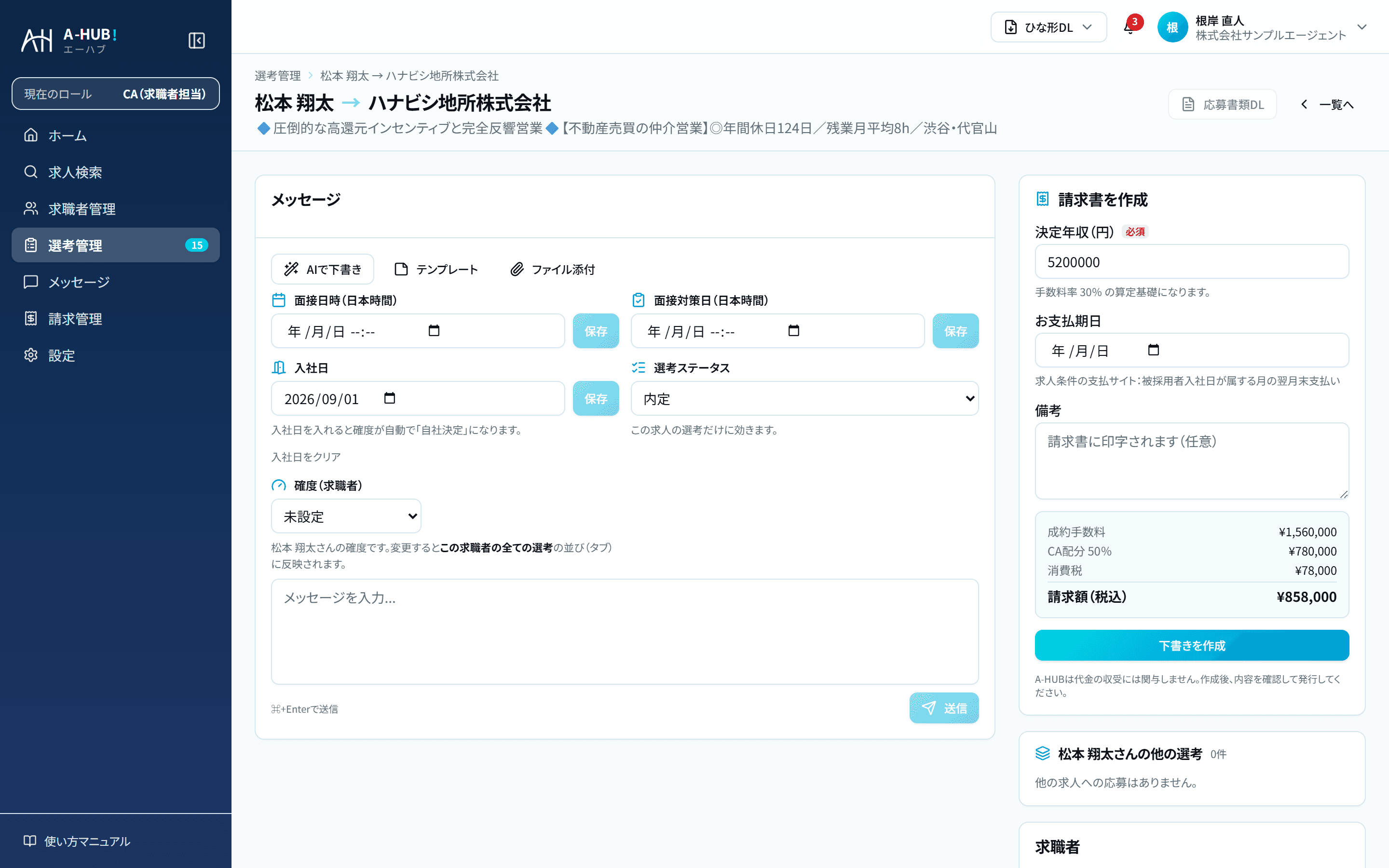1389x868 pixels.
Task: Click the A-HUB logo
Action: click(69, 41)
